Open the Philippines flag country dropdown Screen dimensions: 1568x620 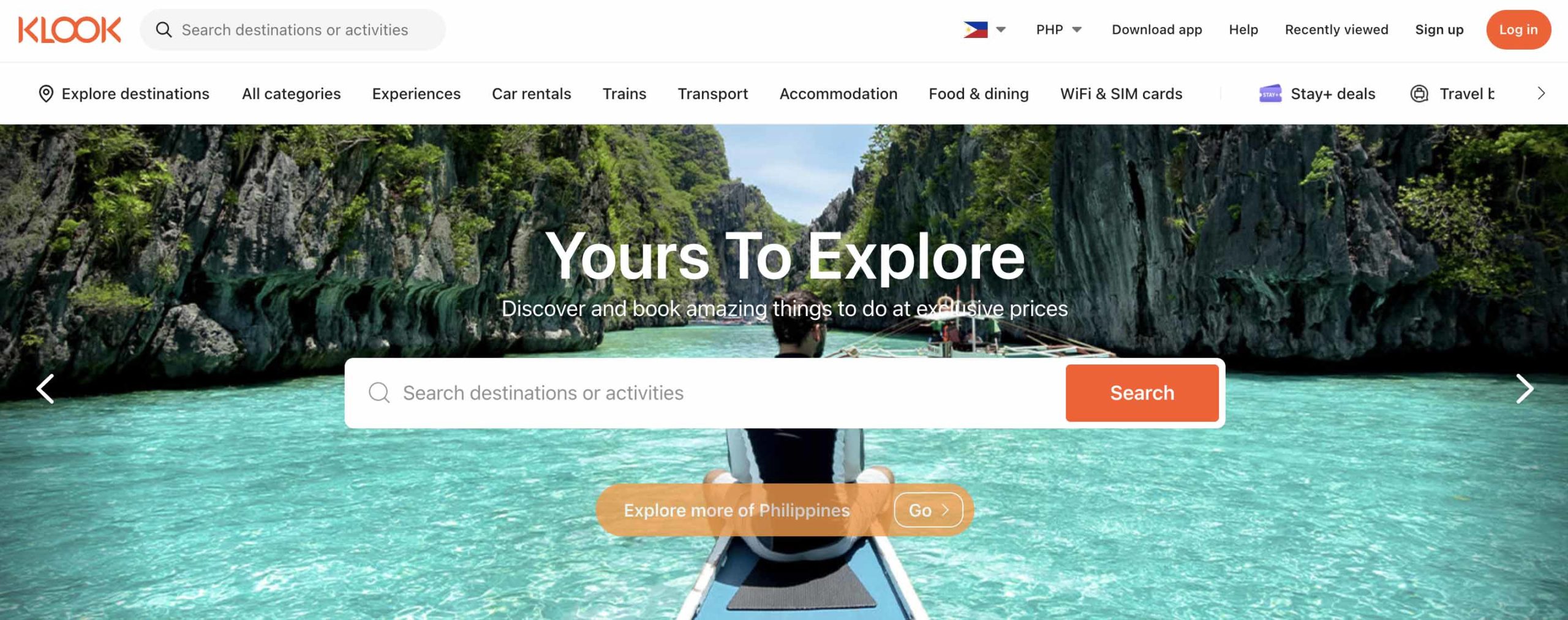pyautogui.click(x=984, y=29)
